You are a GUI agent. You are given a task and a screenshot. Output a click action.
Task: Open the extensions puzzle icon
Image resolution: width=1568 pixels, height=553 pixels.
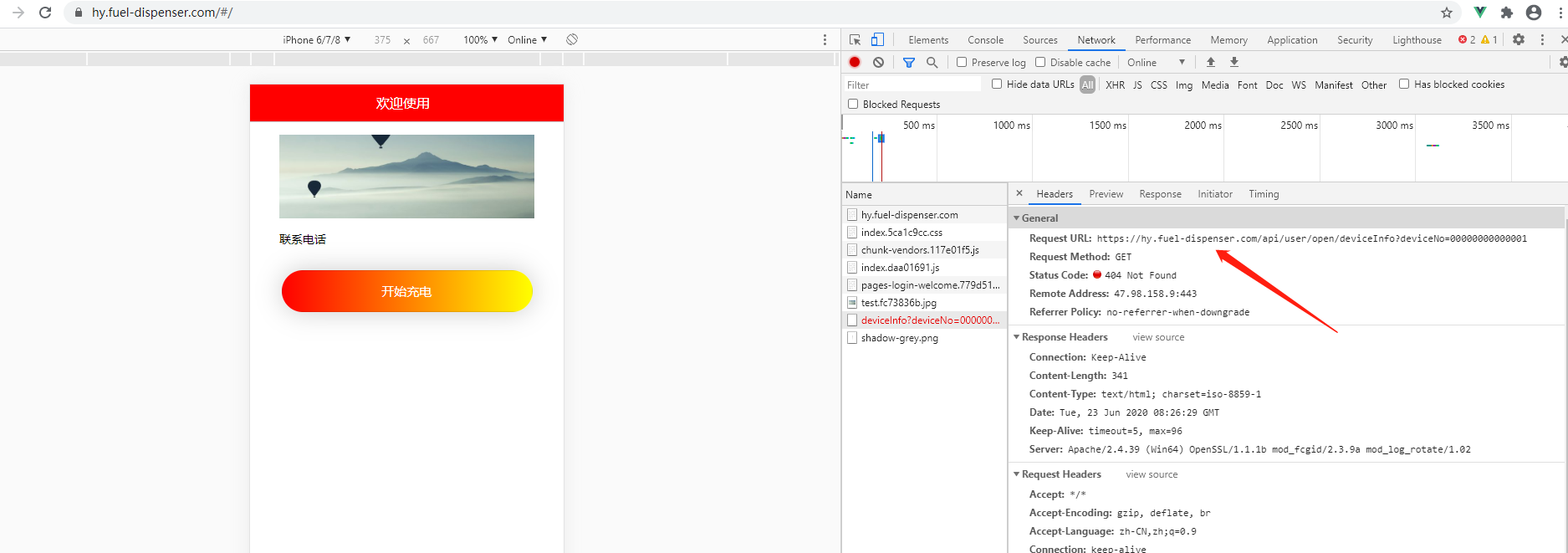pos(1507,13)
